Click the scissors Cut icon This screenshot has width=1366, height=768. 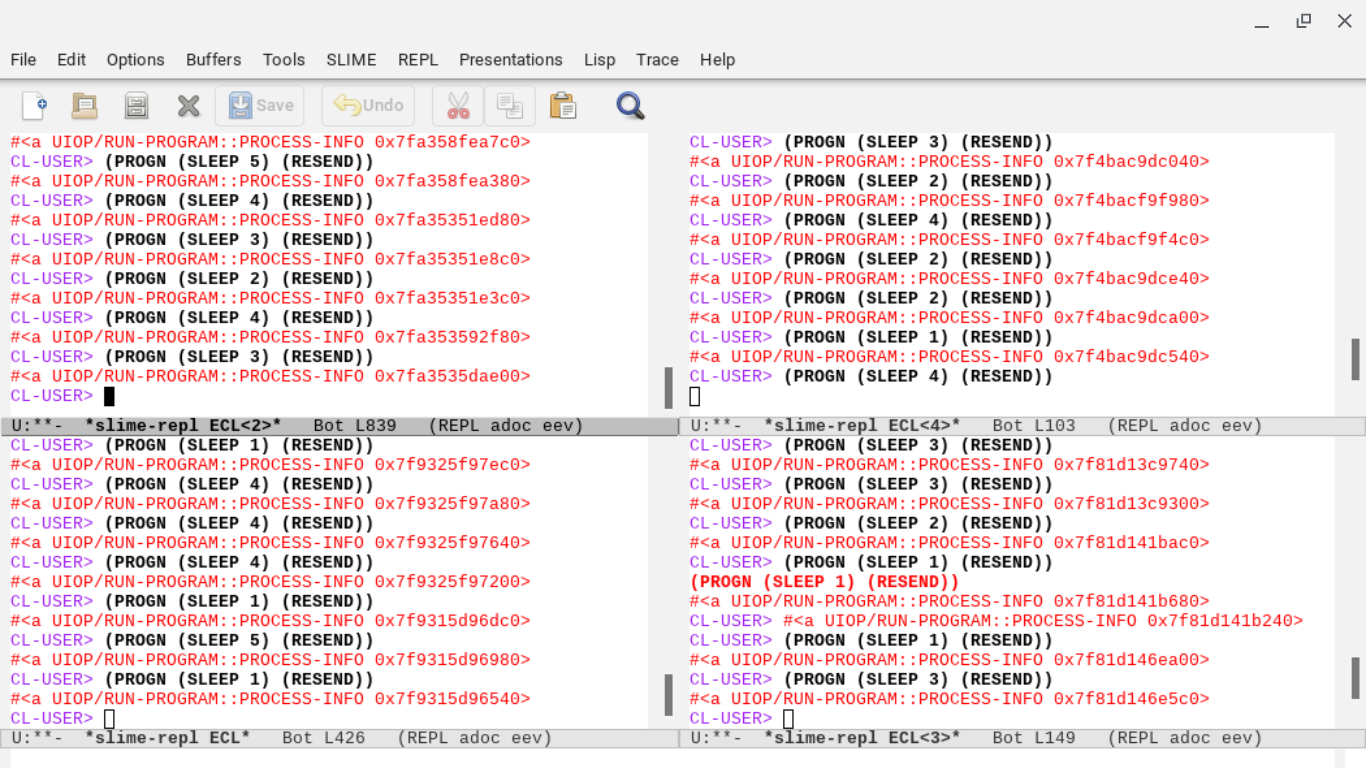pos(458,106)
